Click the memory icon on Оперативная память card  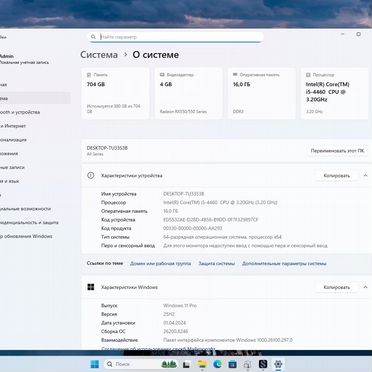coord(235,75)
